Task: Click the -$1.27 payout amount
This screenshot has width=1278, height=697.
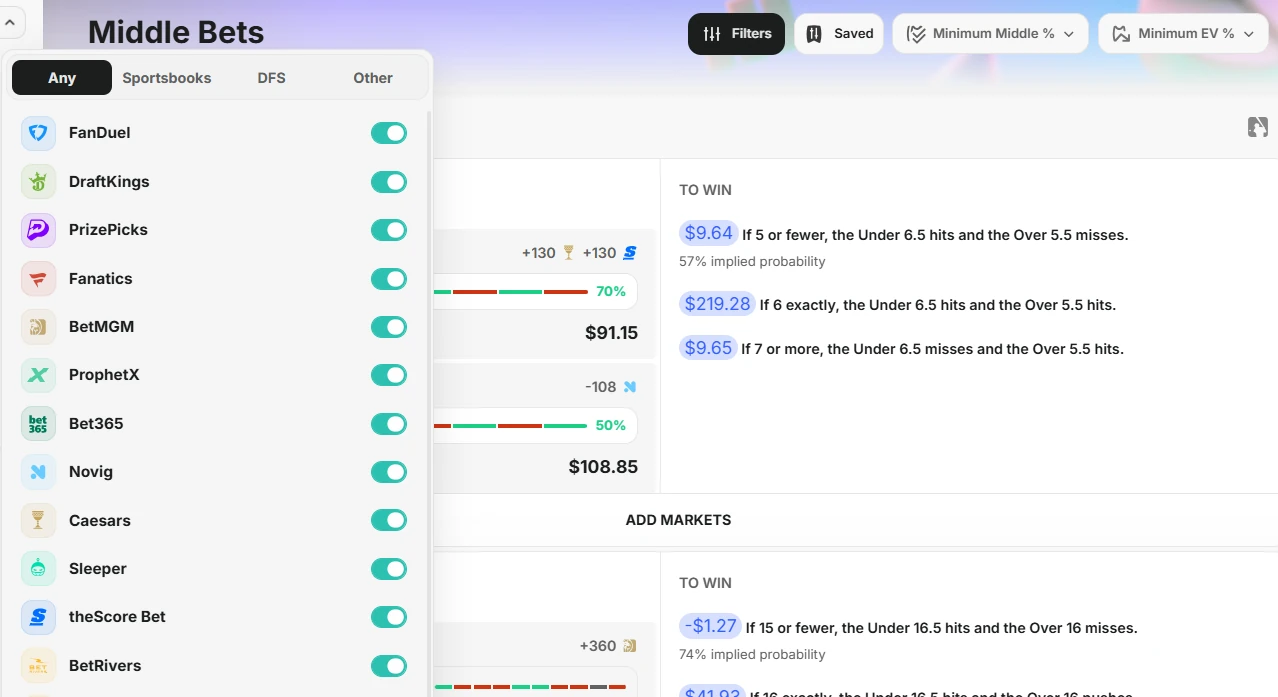Action: point(710,626)
